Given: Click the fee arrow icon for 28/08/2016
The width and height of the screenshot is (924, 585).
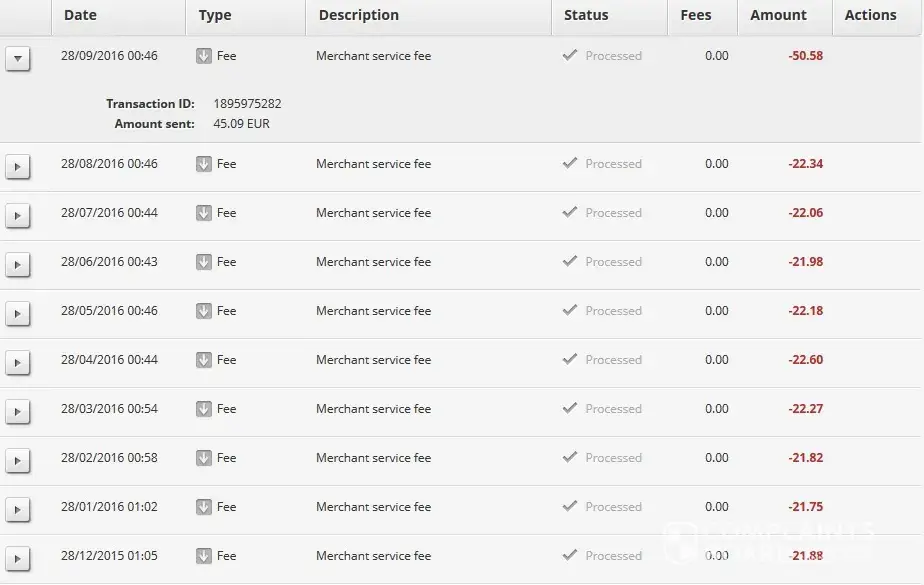Looking at the screenshot, I should [x=204, y=164].
